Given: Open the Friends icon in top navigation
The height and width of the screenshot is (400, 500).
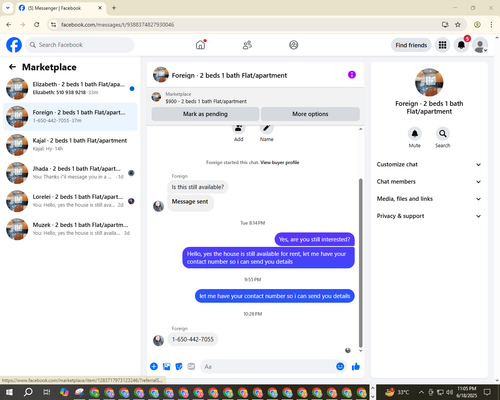Looking at the screenshot, I should (247, 45).
